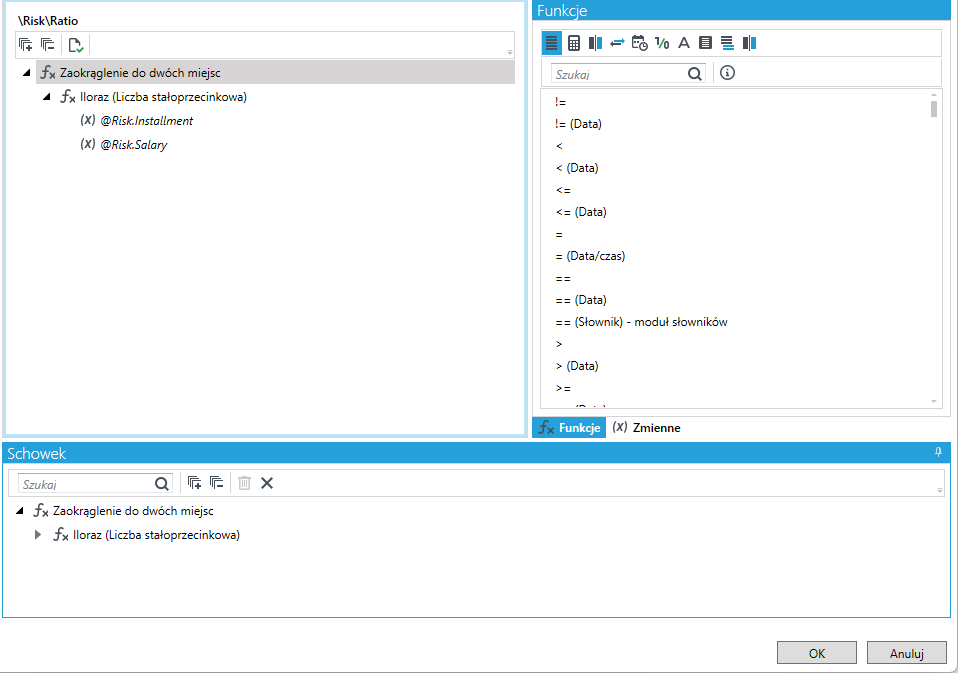Click the function list vertical scrollbar thumb
Image resolution: width=958 pixels, height=673 pixels.
click(934, 109)
